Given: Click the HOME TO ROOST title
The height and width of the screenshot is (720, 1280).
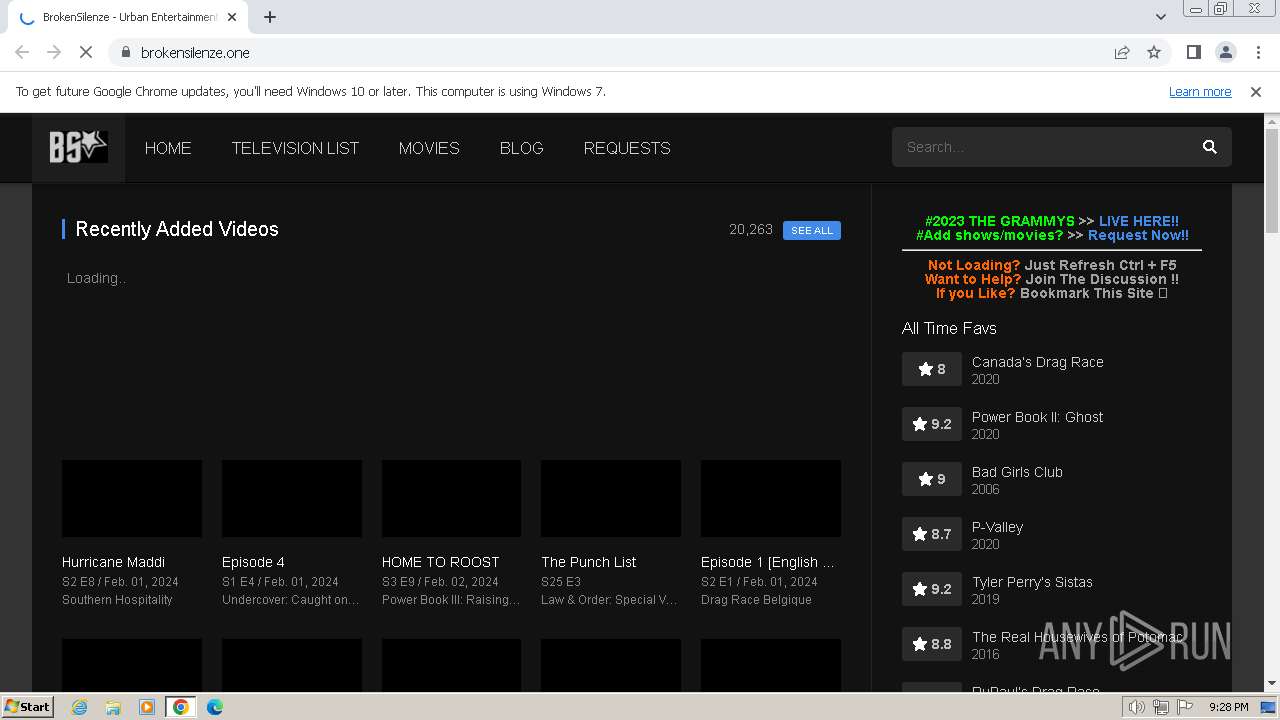Looking at the screenshot, I should tap(440, 562).
